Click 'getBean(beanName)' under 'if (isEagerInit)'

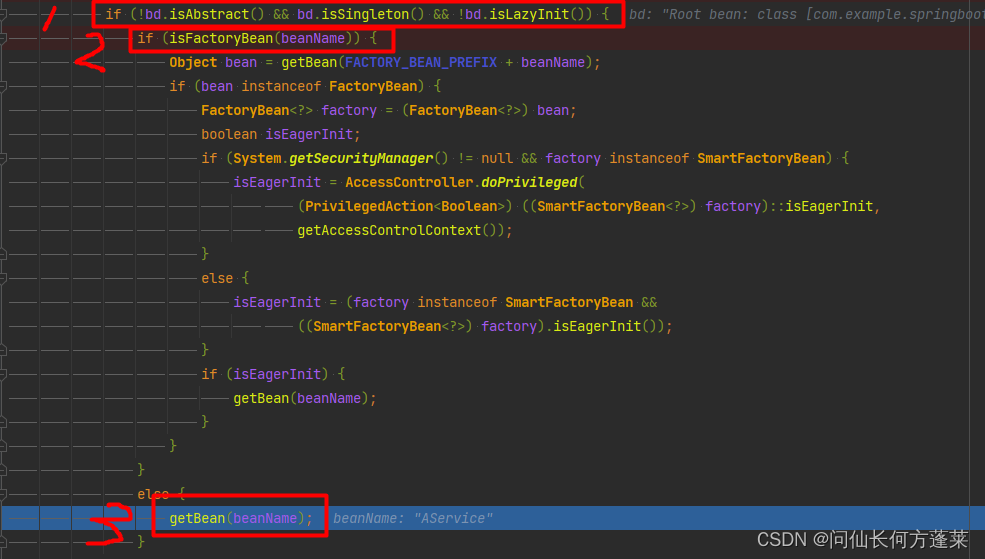click(x=301, y=398)
